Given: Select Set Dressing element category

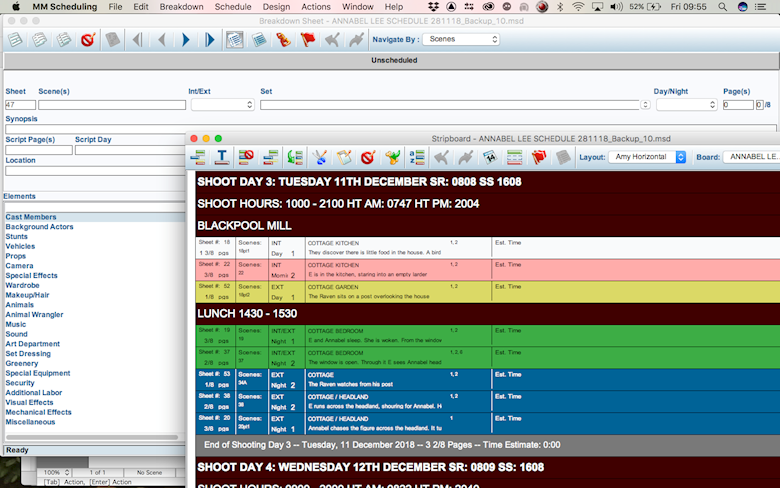Looking at the screenshot, I should pyautogui.click(x=28, y=354).
